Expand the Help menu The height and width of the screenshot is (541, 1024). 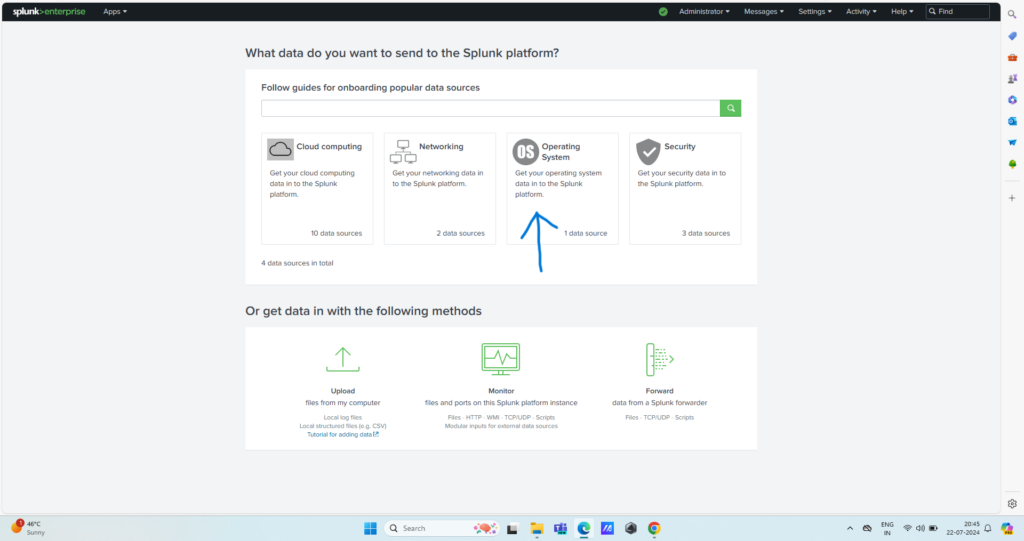click(901, 12)
